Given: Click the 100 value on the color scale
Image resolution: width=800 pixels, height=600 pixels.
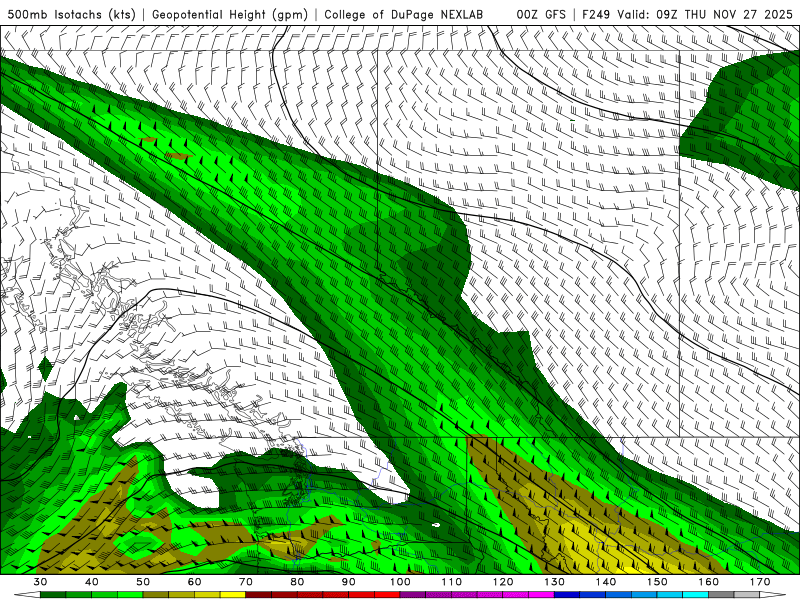Looking at the screenshot, I should pos(400,582).
